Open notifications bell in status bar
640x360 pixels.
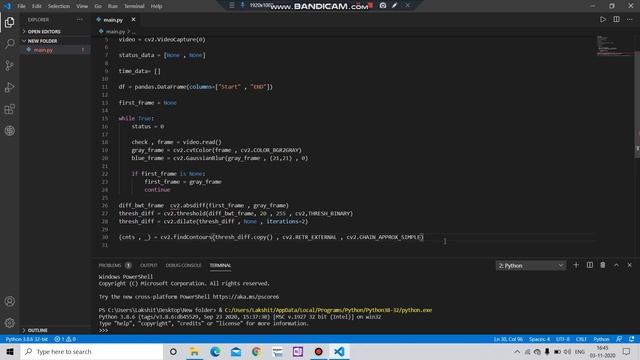pyautogui.click(x=632, y=339)
